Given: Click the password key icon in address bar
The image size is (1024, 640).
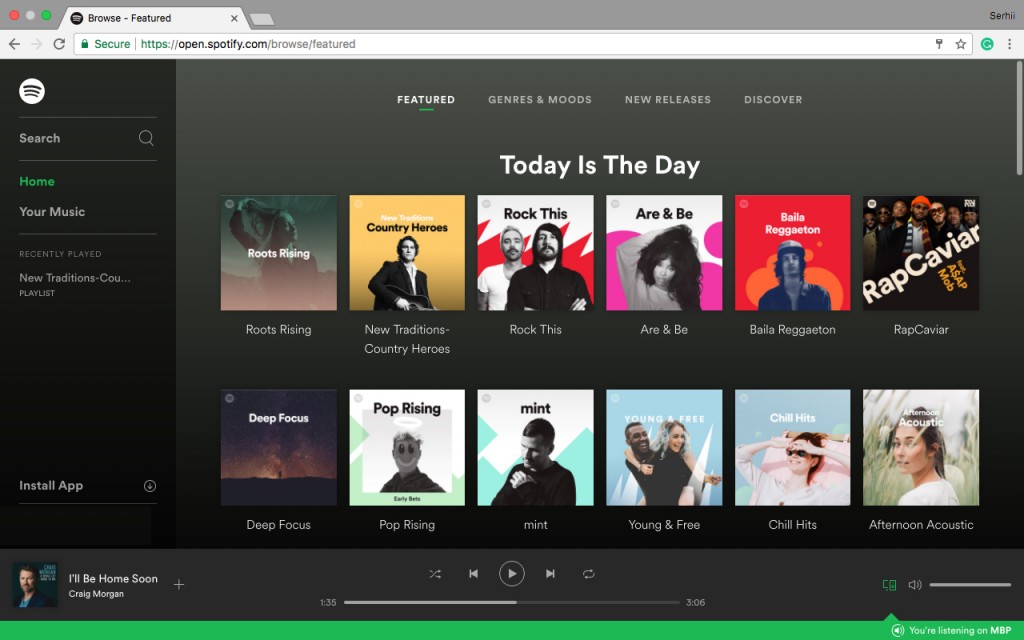Looking at the screenshot, I should pos(939,45).
